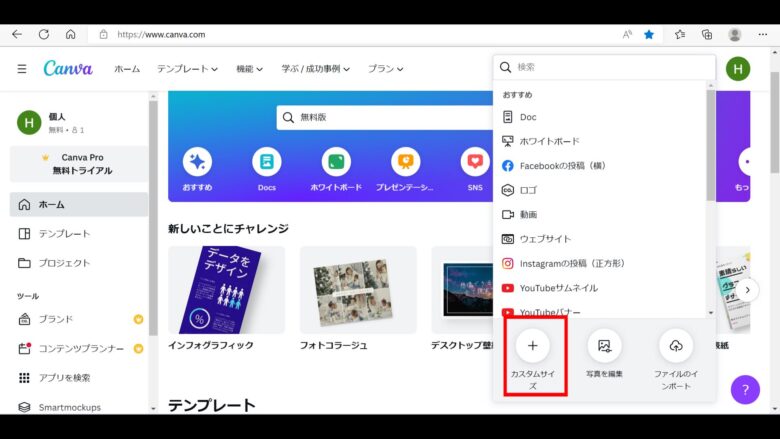Open the Canva hamburger menu

(x=22, y=69)
